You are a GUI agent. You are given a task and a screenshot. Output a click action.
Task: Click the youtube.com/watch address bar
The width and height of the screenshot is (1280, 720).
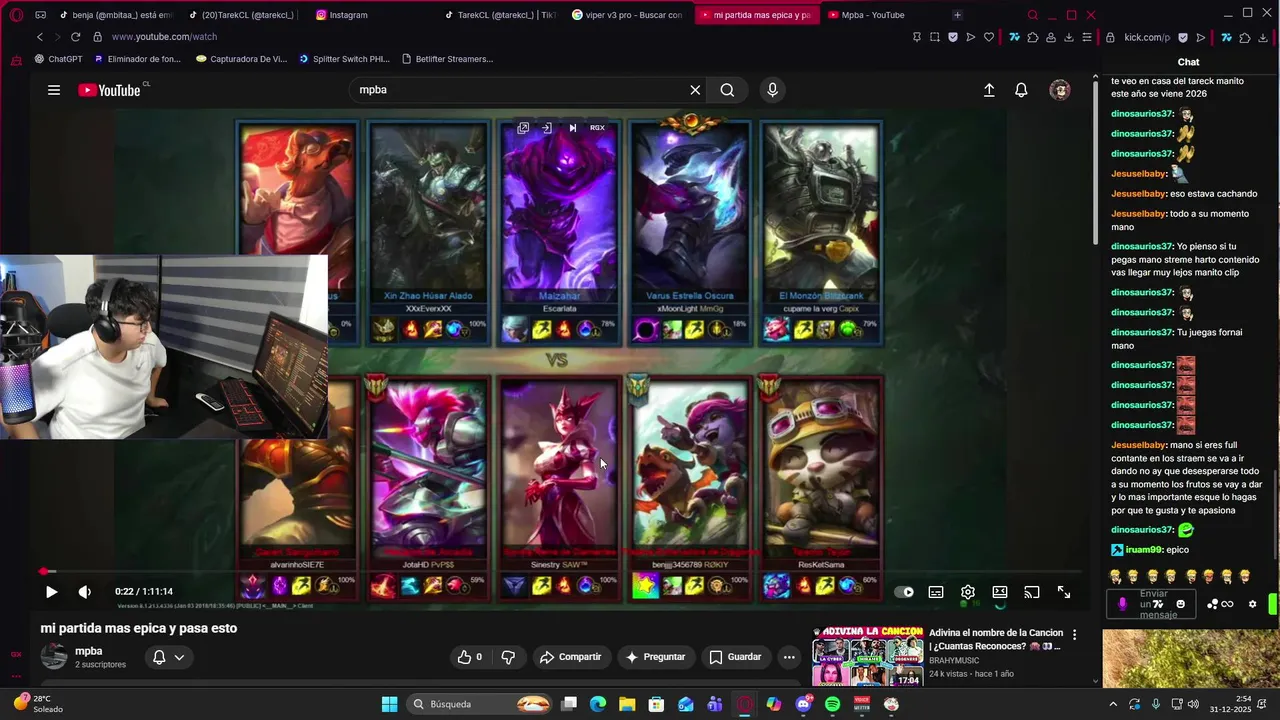[164, 37]
